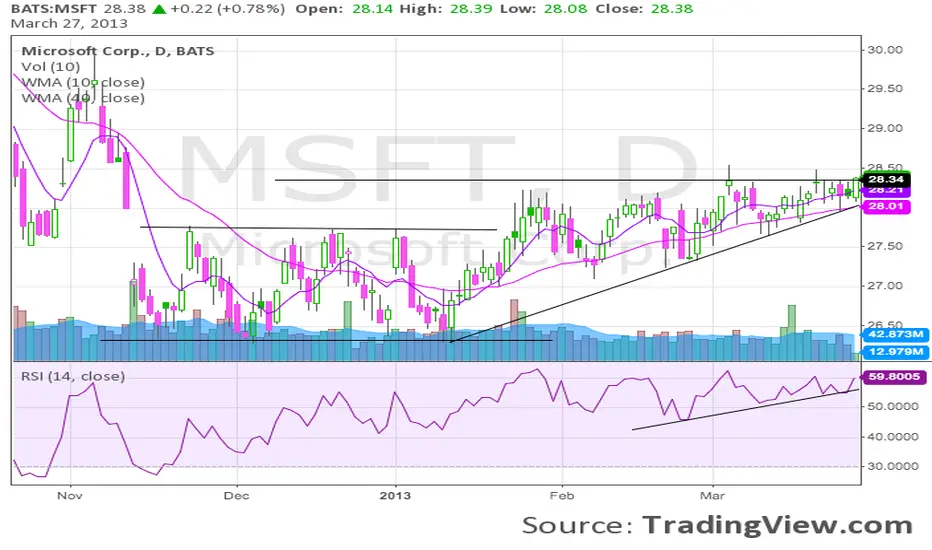The height and width of the screenshot is (550, 932).
Task: Click the 30.00 price axis label
Action: pyautogui.click(x=885, y=50)
